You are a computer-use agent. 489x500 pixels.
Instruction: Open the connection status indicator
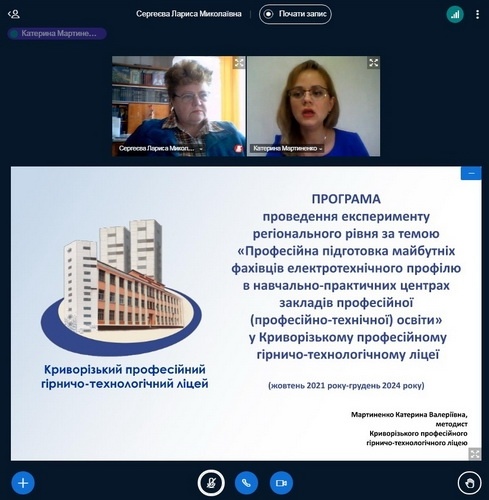pos(455,14)
